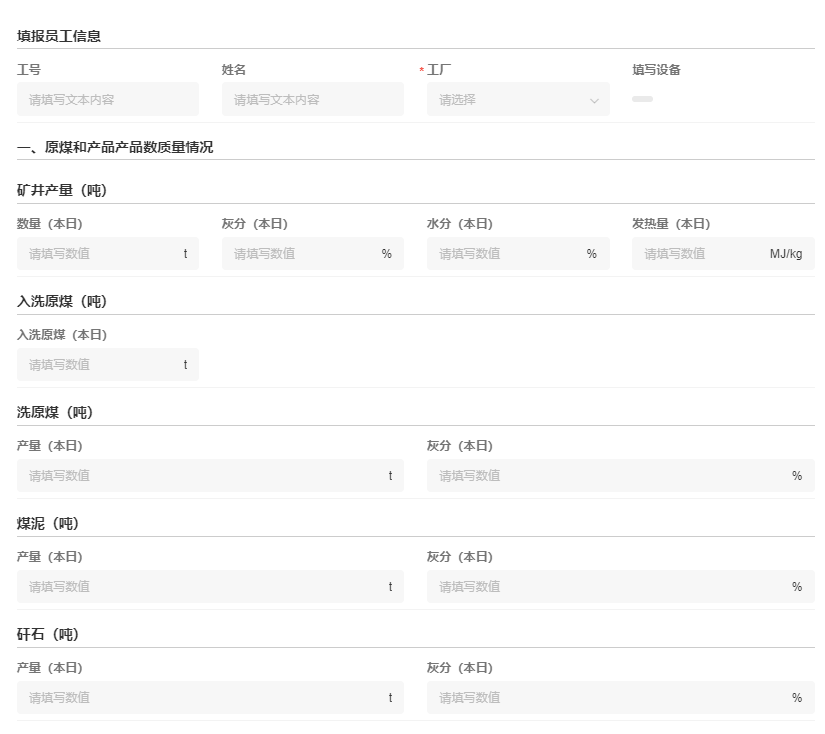Focus the 矸石 灰分 (本日) field
The image size is (825, 734).
pos(612,697)
